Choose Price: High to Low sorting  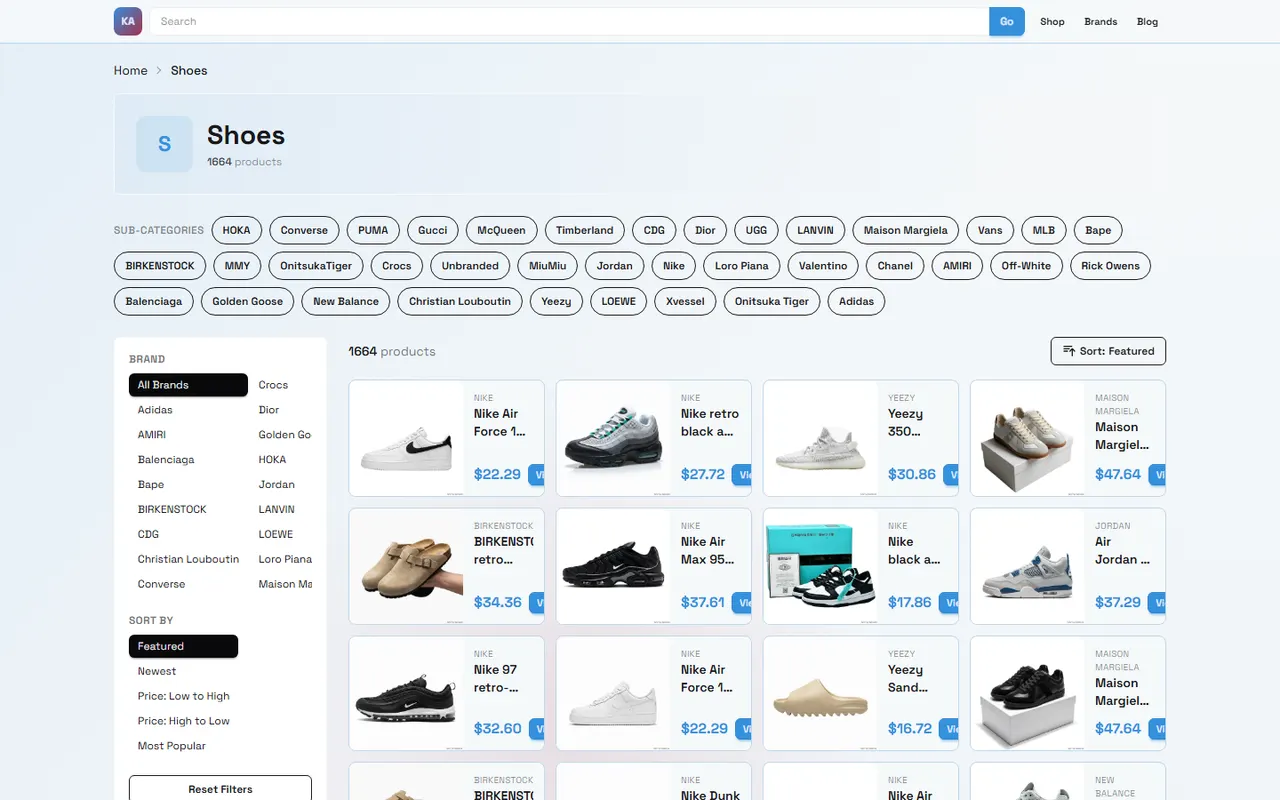183,721
